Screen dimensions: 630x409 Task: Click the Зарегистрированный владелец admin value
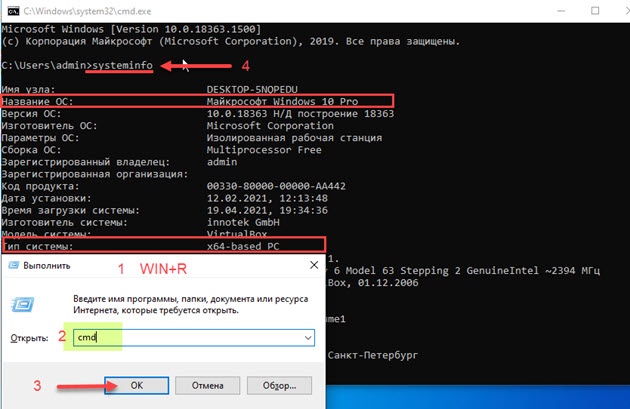(x=222, y=162)
